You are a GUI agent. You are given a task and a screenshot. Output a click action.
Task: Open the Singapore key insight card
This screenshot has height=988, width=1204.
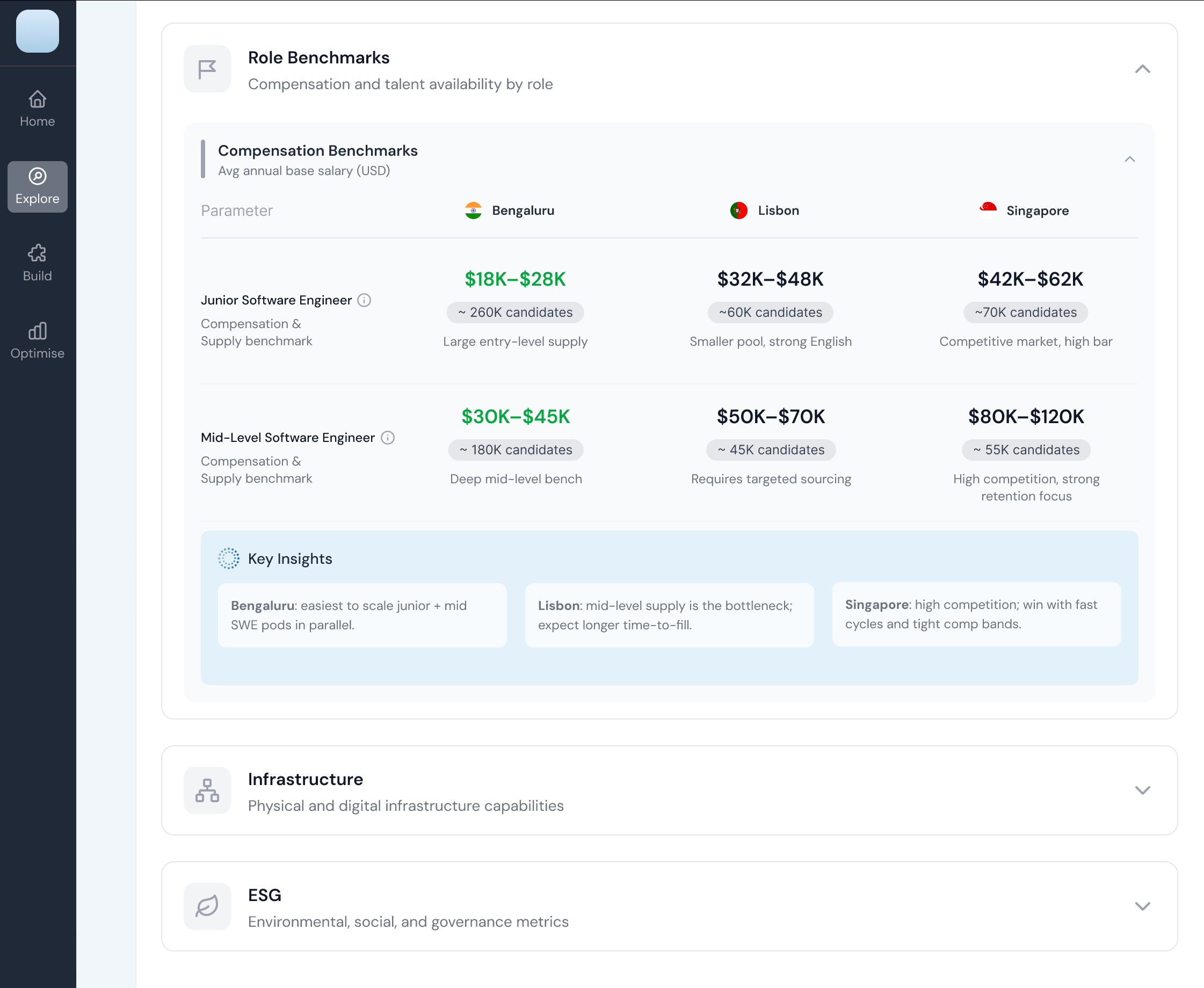coord(977,614)
